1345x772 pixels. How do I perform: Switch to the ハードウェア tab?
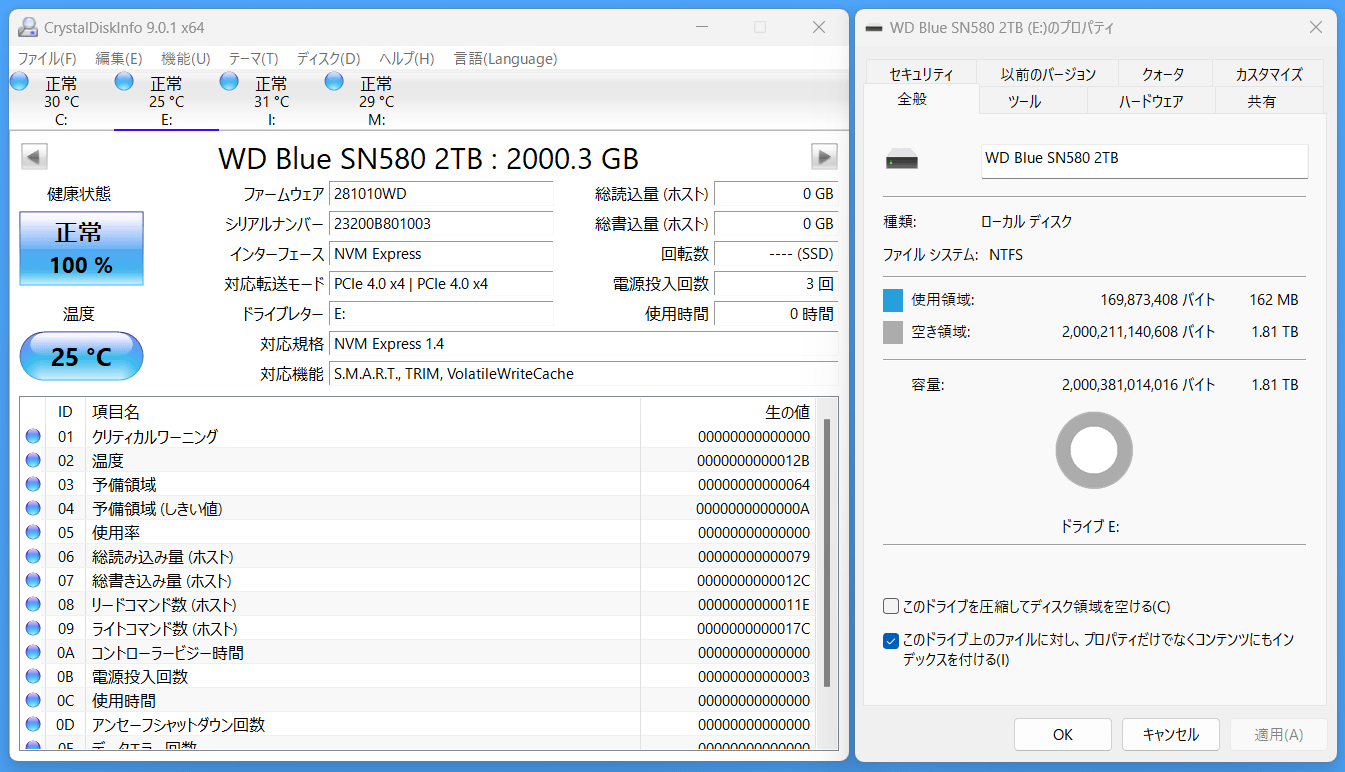(x=1151, y=101)
